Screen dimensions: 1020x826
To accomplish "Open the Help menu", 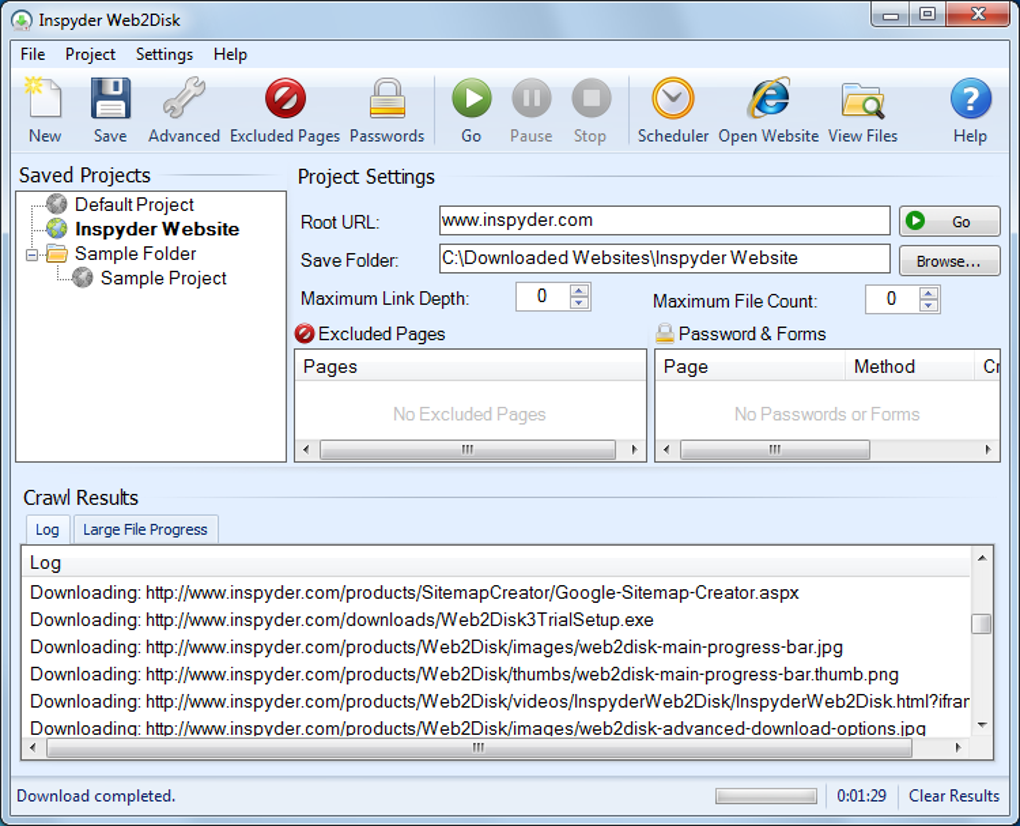I will (230, 55).
